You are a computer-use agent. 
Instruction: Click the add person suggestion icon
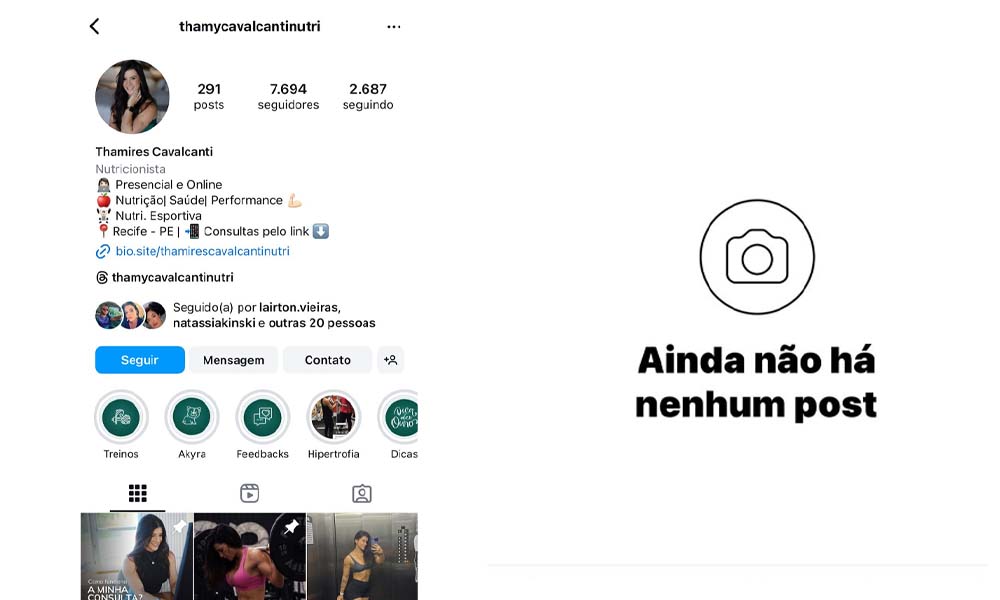point(390,360)
